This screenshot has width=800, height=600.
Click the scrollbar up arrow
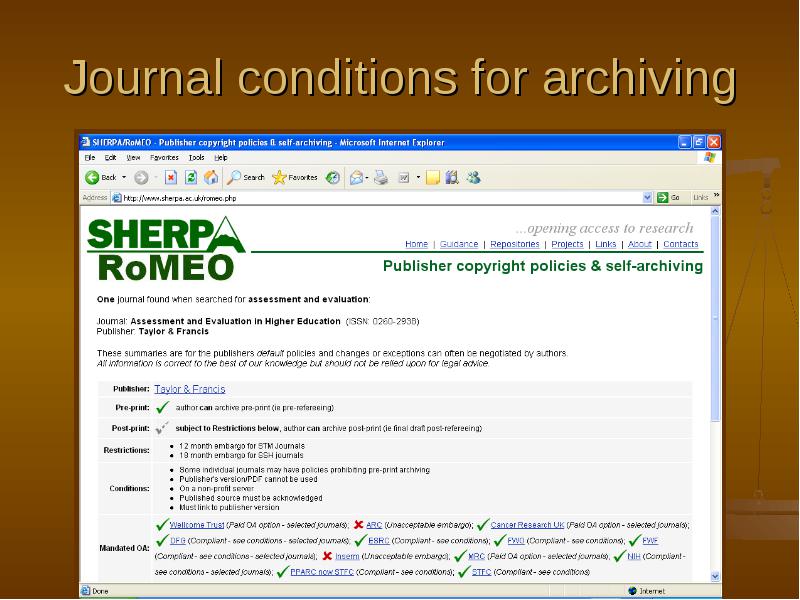click(715, 211)
